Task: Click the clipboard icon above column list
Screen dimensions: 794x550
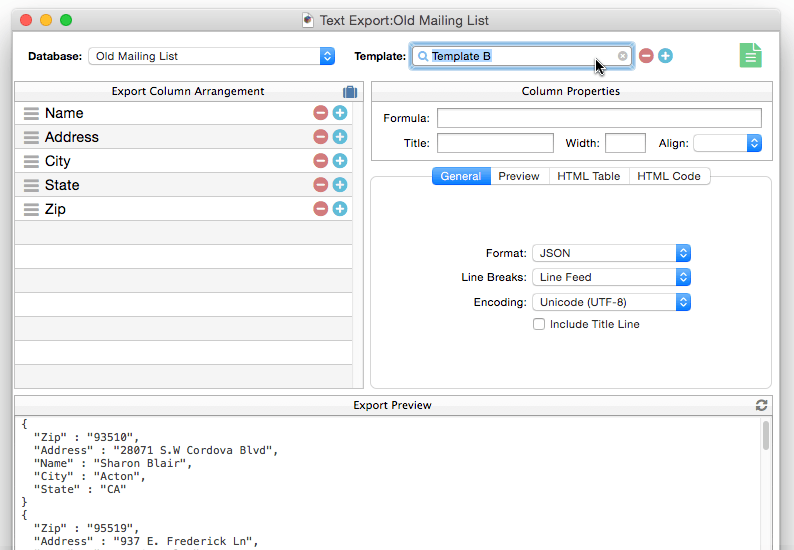Action: point(349,92)
